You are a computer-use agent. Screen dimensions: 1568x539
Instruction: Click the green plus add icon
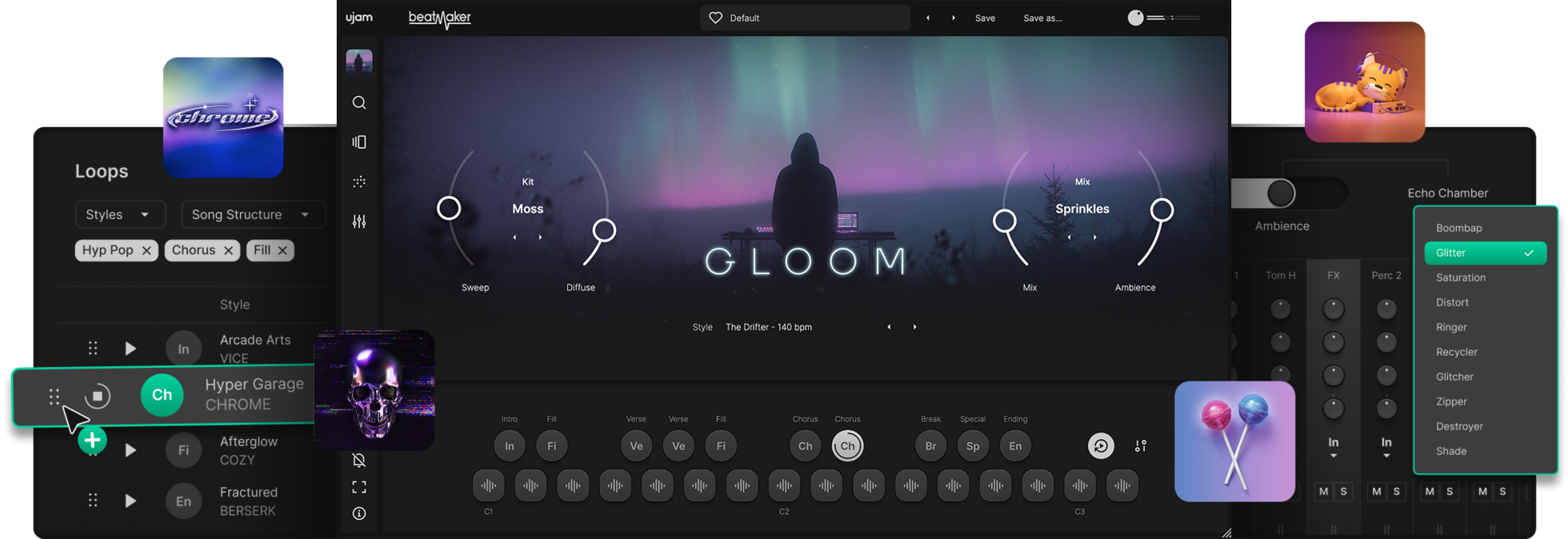pos(92,440)
